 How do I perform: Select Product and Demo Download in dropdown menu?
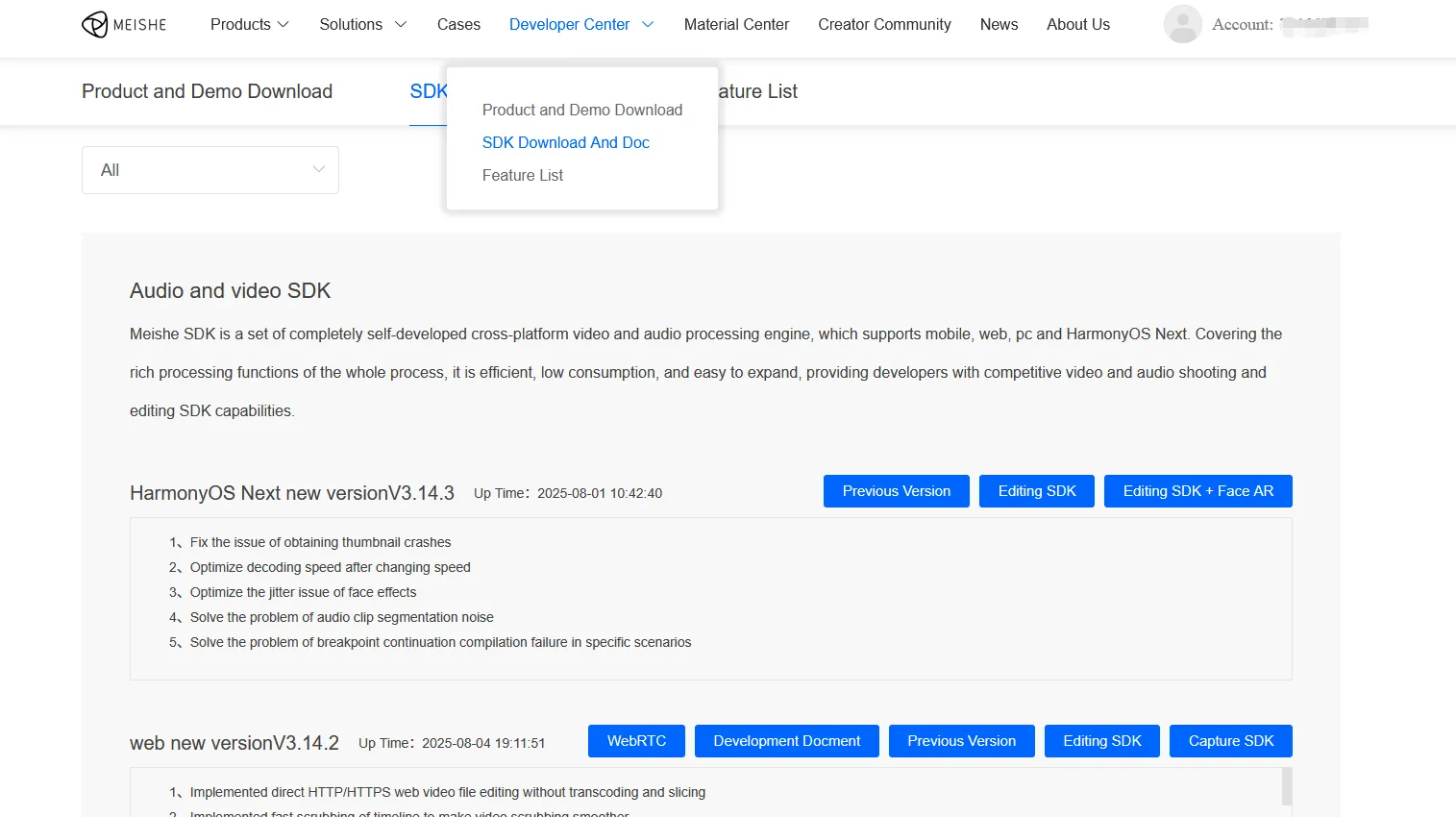[x=582, y=111]
